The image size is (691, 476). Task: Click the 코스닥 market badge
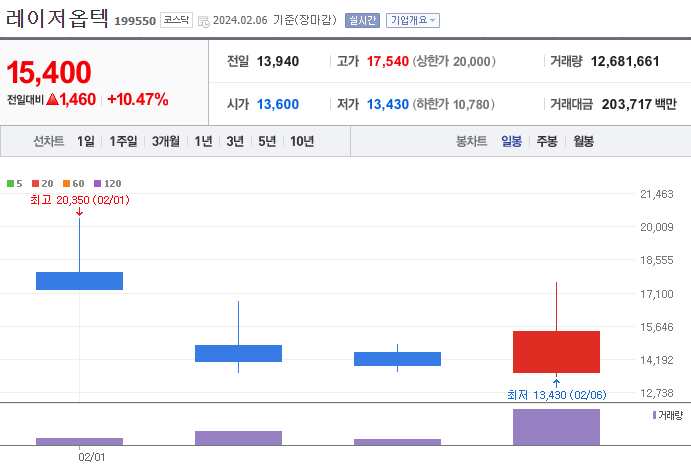point(176,20)
